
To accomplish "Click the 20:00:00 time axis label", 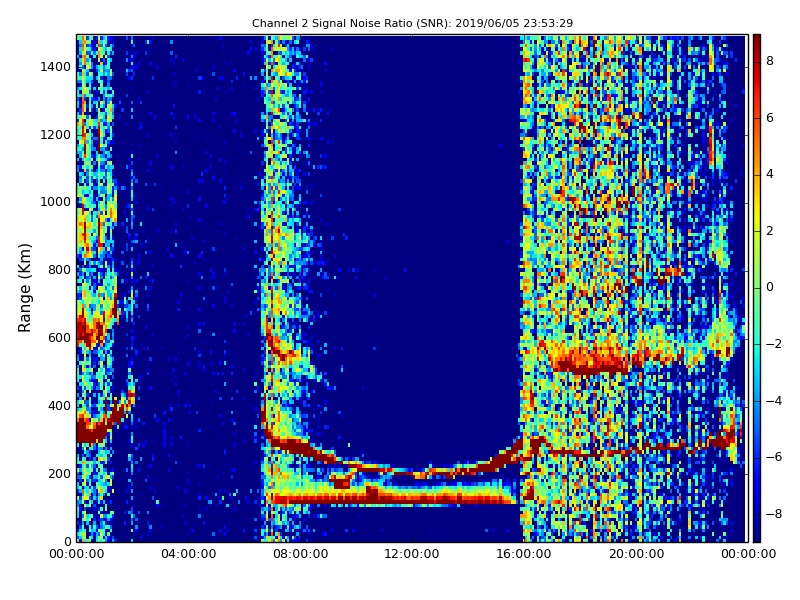I will [636, 554].
